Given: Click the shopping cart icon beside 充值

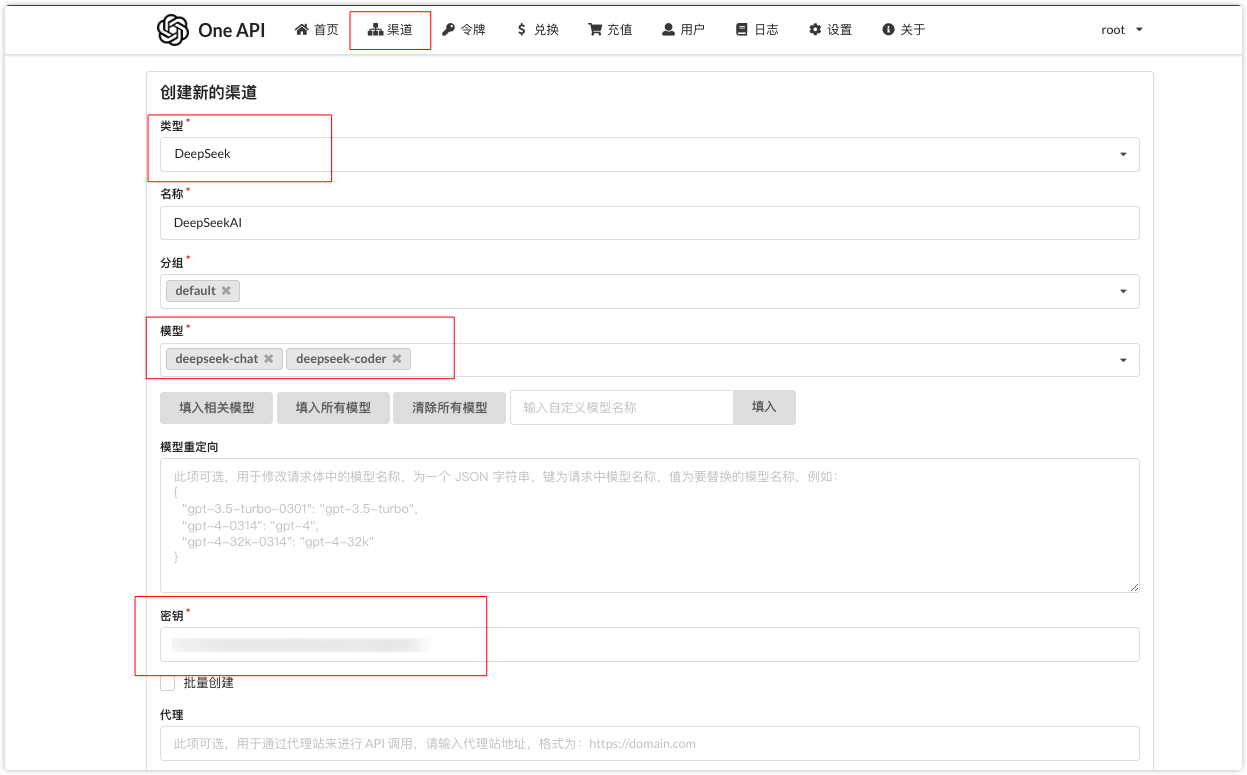Looking at the screenshot, I should pyautogui.click(x=595, y=30).
